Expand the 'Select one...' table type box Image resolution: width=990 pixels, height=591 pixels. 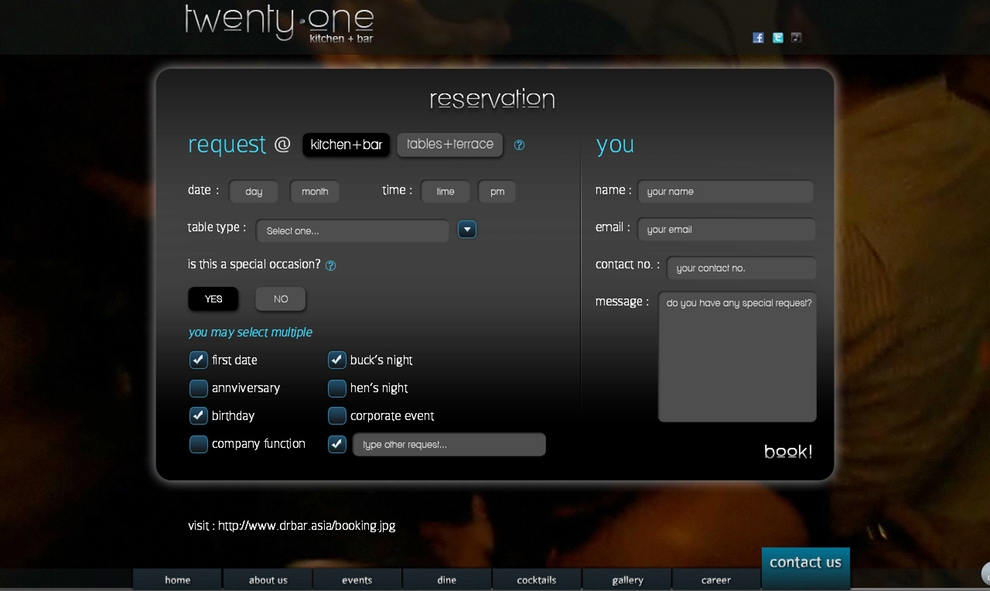[x=352, y=231]
